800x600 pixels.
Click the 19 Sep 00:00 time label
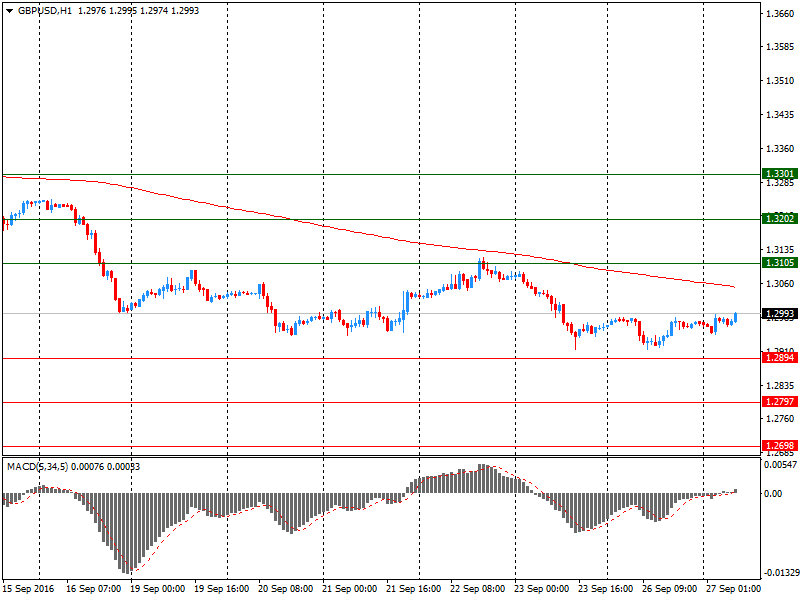(157, 589)
